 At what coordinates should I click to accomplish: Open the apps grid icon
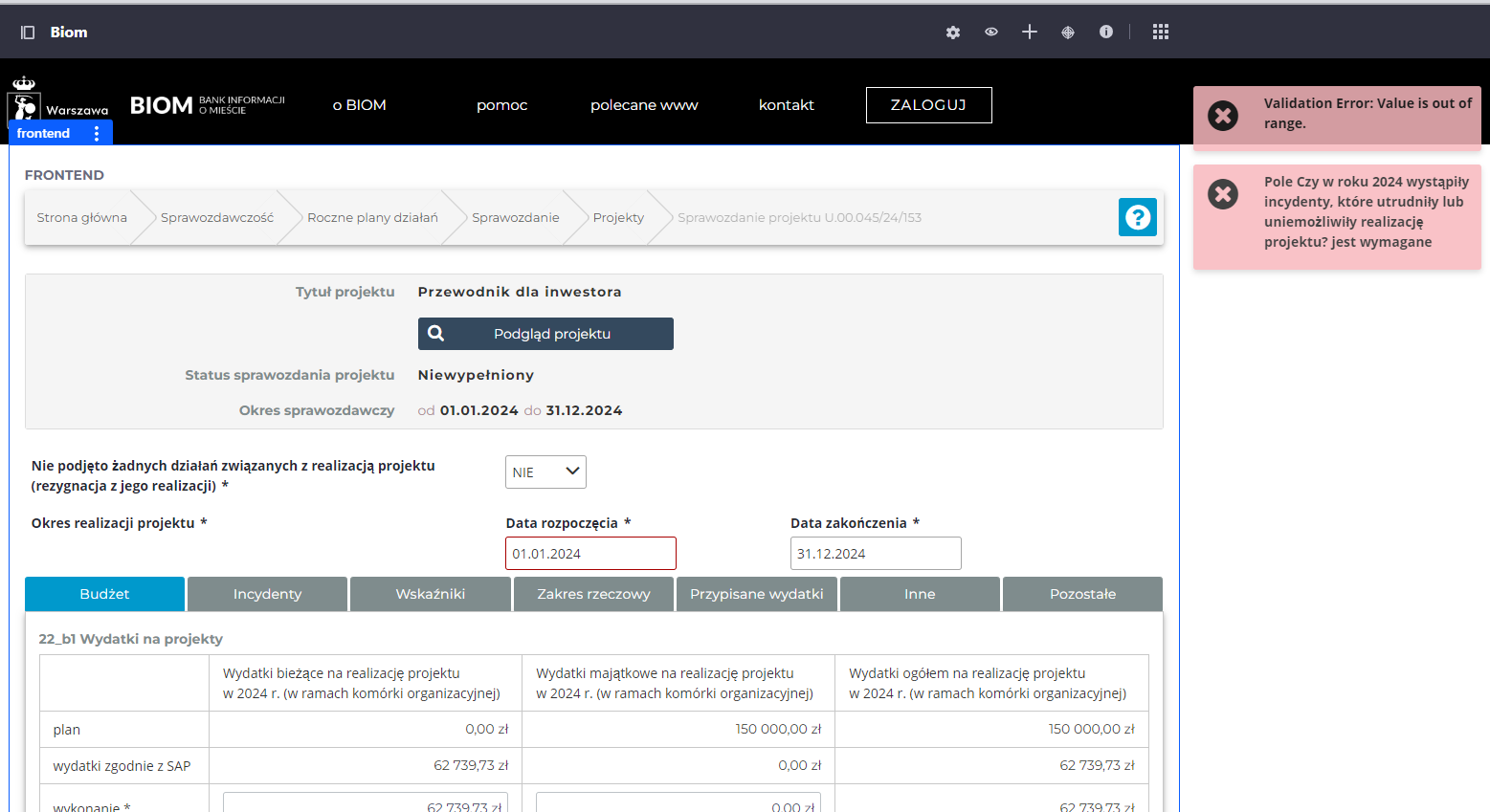tap(1161, 33)
